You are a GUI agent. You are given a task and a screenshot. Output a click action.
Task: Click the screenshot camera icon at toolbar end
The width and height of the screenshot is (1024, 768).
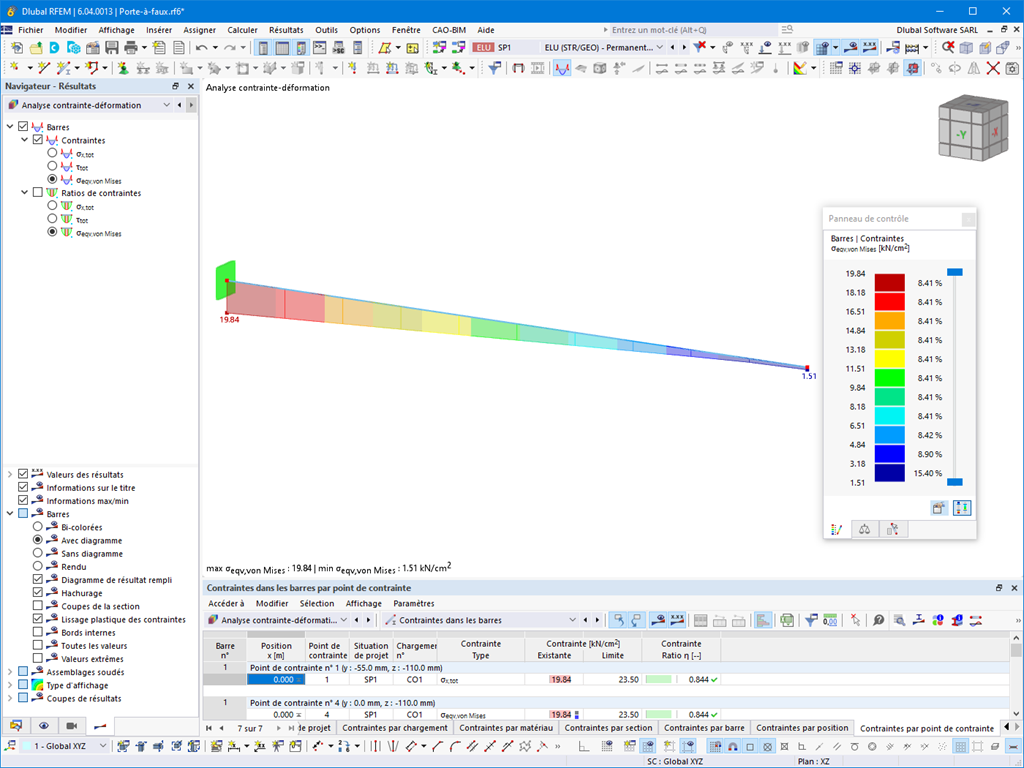(1012, 68)
